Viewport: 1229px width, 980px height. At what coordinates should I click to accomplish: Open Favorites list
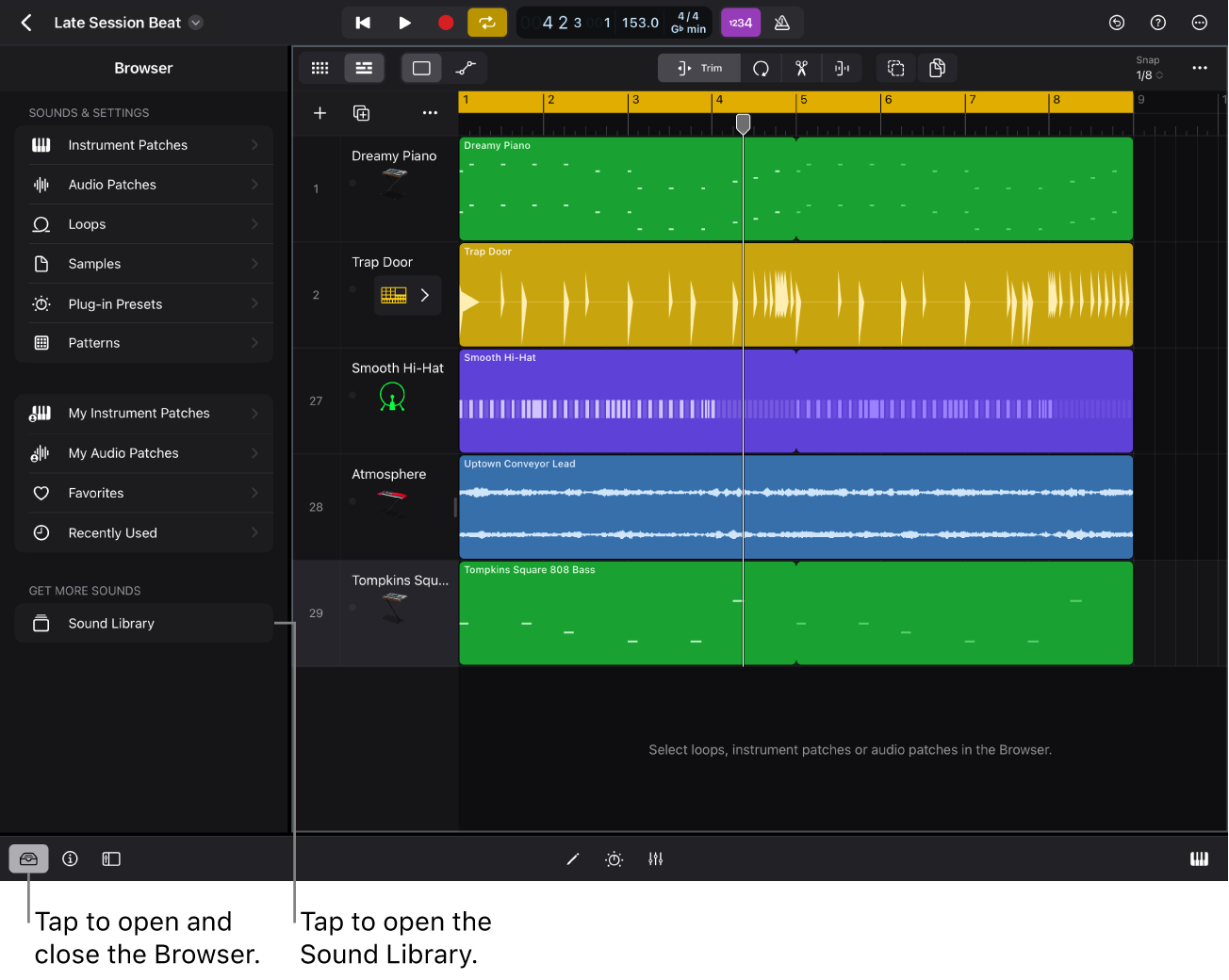(x=144, y=493)
